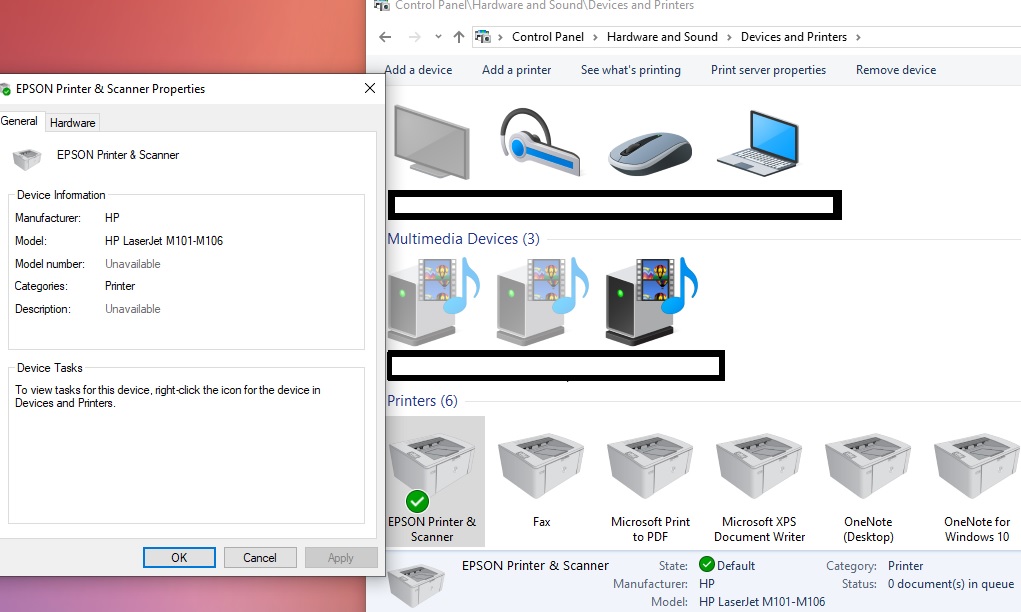Select the wireless mouse device icon
The width and height of the screenshot is (1021, 612).
(x=650, y=153)
